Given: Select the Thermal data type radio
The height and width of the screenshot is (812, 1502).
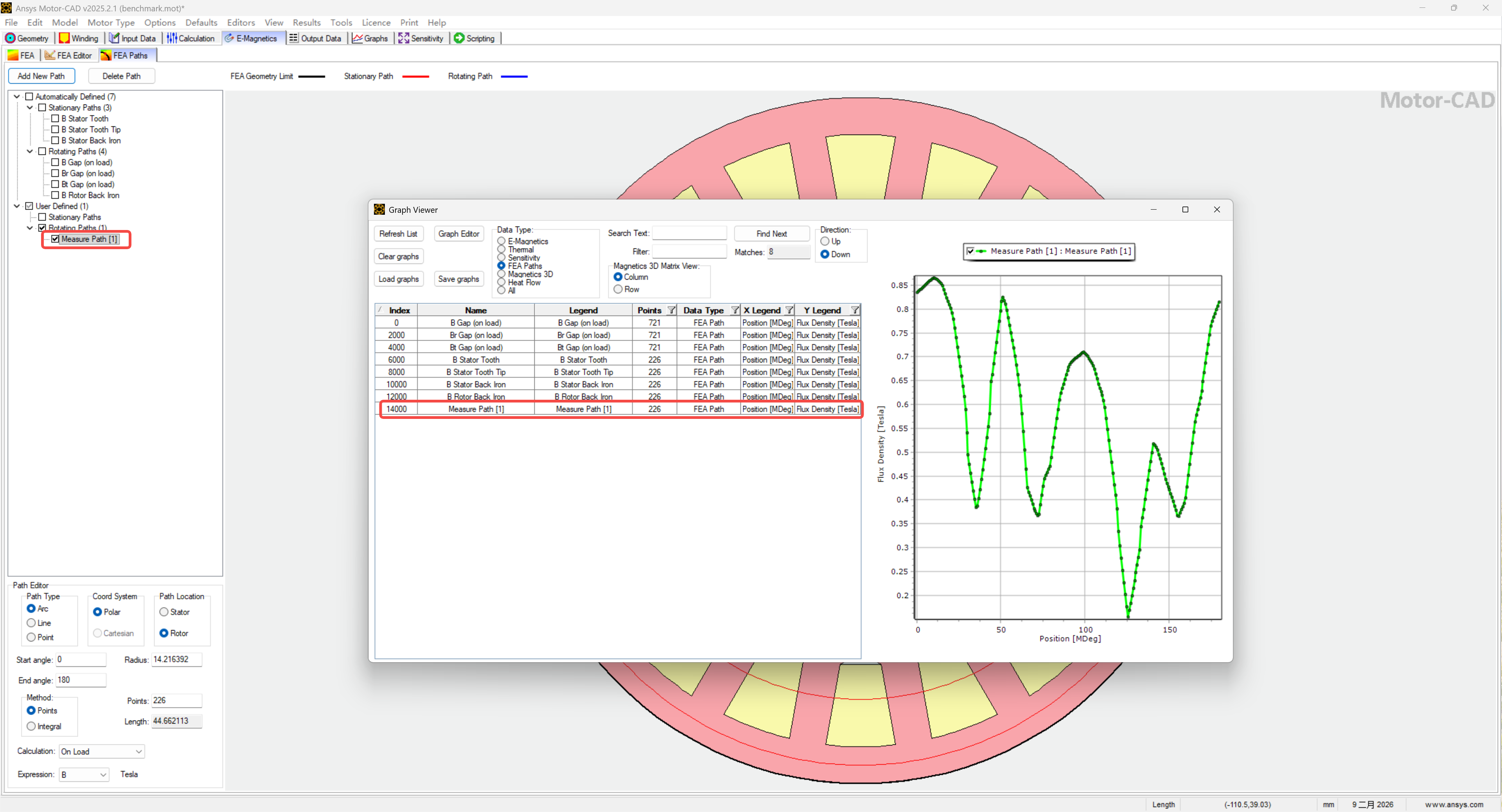Looking at the screenshot, I should click(501, 250).
